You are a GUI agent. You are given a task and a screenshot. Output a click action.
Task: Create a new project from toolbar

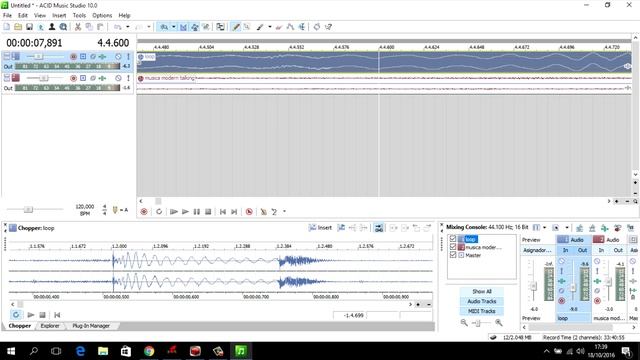[7, 27]
